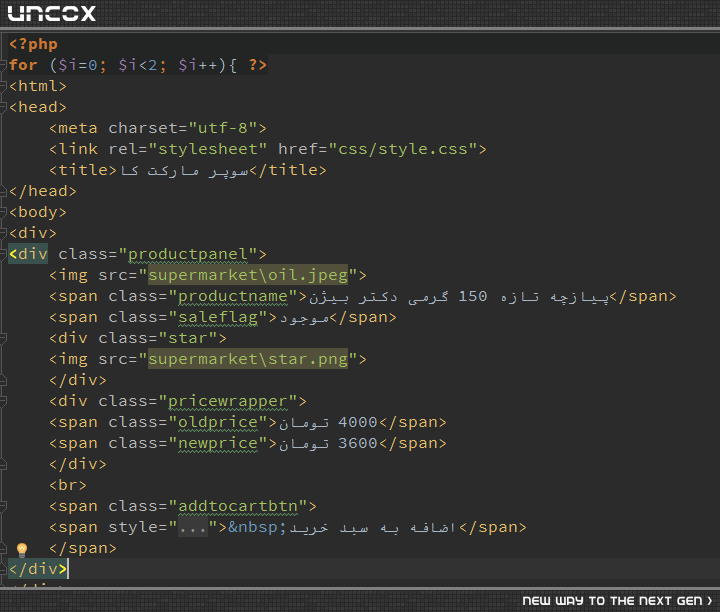This screenshot has width=720, height=612.
Task: Click the <title> opening tag
Action: [83, 170]
